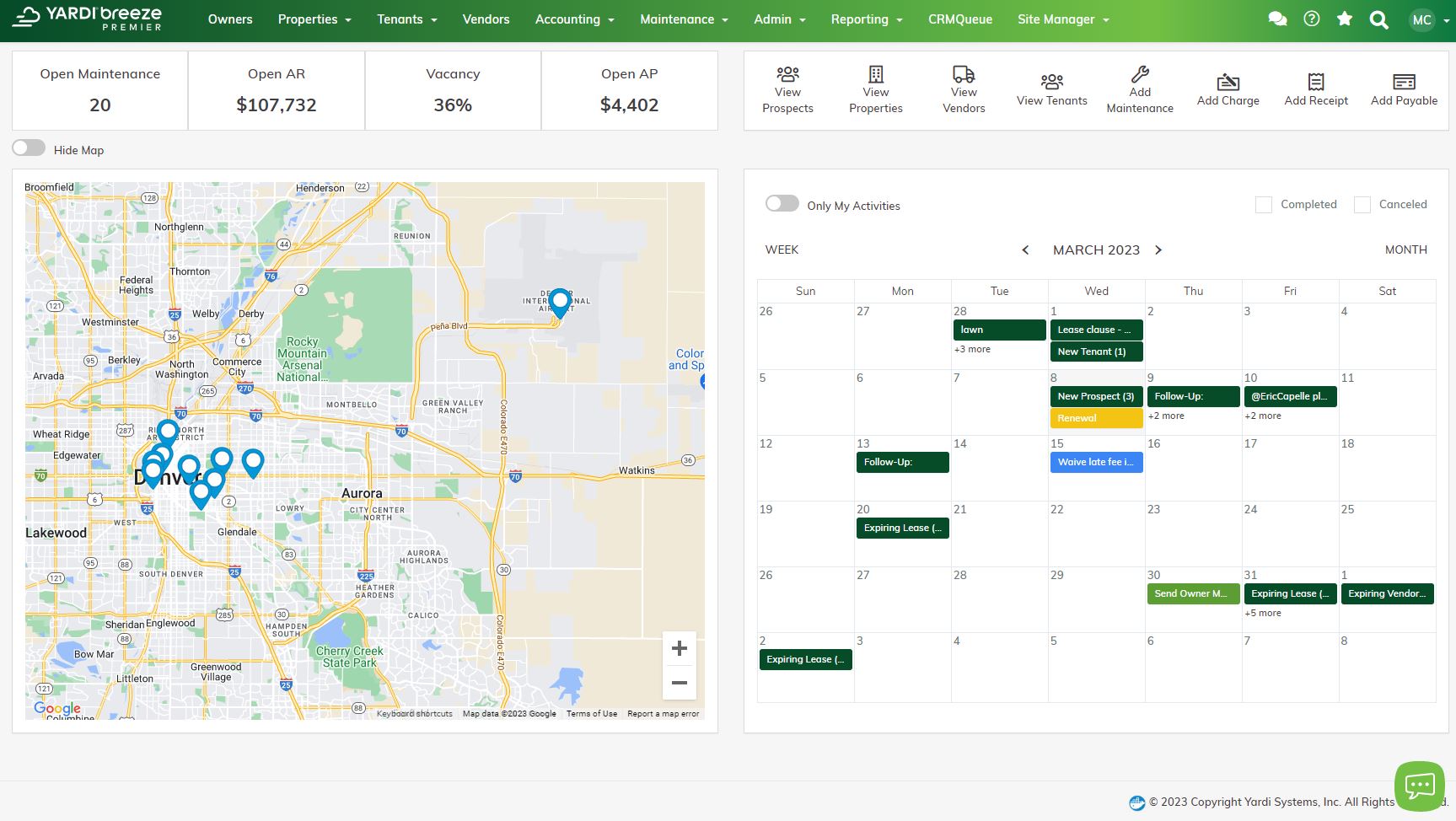This screenshot has height=821, width=1456.
Task: Open View Properties shortcut icon
Action: click(x=875, y=74)
